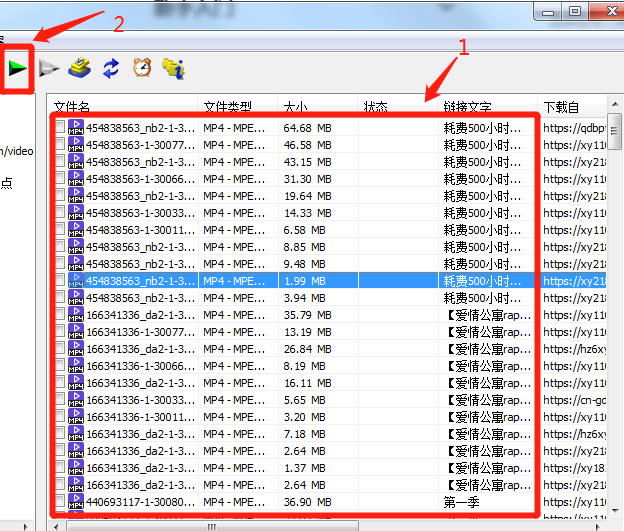Click MP4 file icon of 31.30 MB row
Viewport: 624px width, 531px height.
(76, 178)
